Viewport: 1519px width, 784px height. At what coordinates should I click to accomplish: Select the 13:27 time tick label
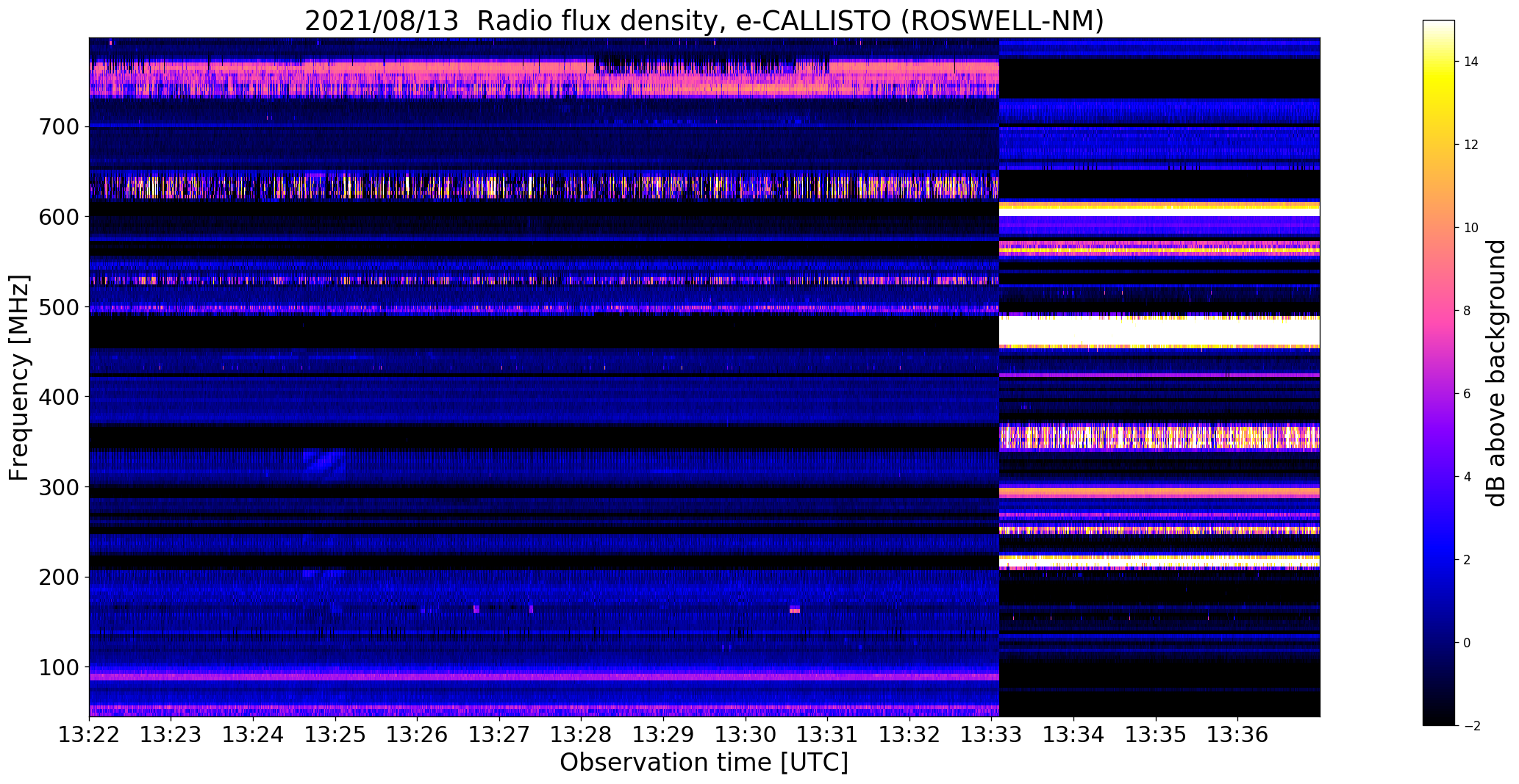[x=499, y=734]
